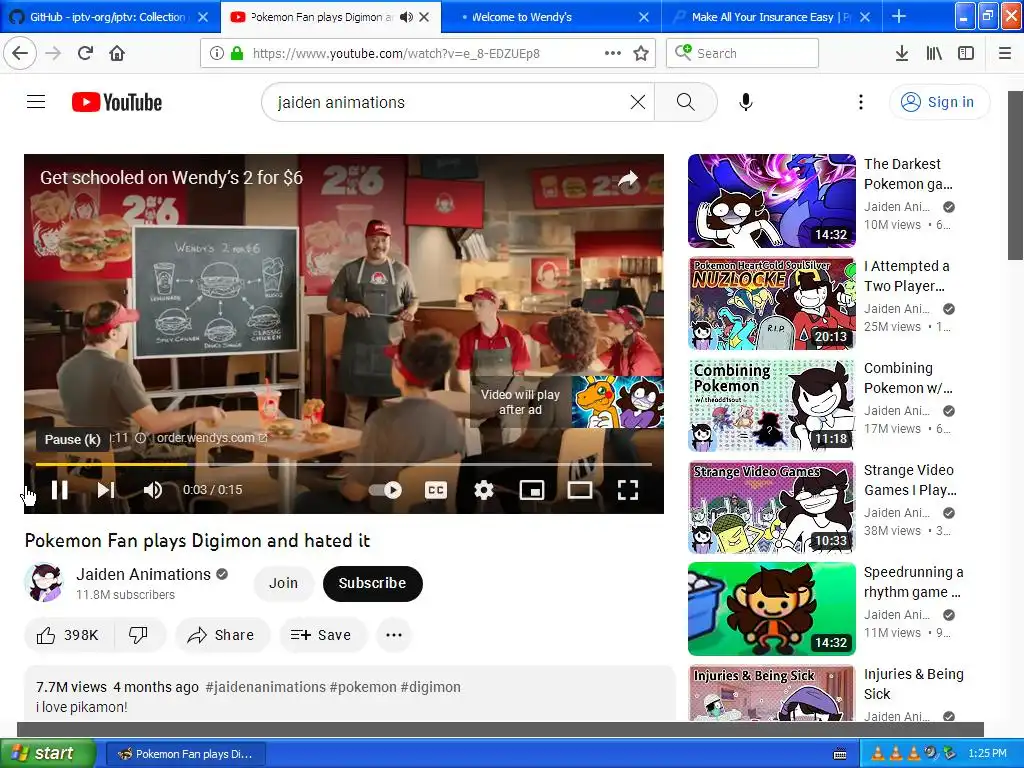Click the #jaidenanimations hashtag
The height and width of the screenshot is (768, 1024).
coord(265,687)
